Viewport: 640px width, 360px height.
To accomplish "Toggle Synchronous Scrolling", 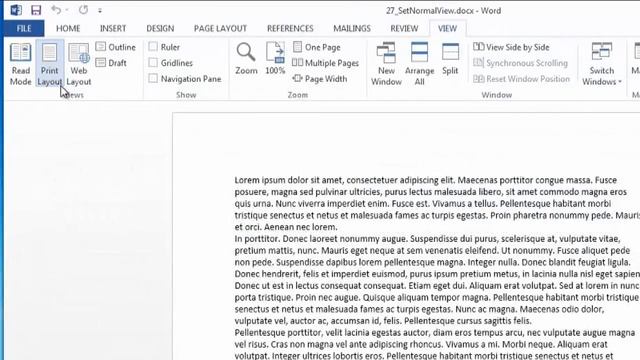I will pyautogui.click(x=520, y=63).
